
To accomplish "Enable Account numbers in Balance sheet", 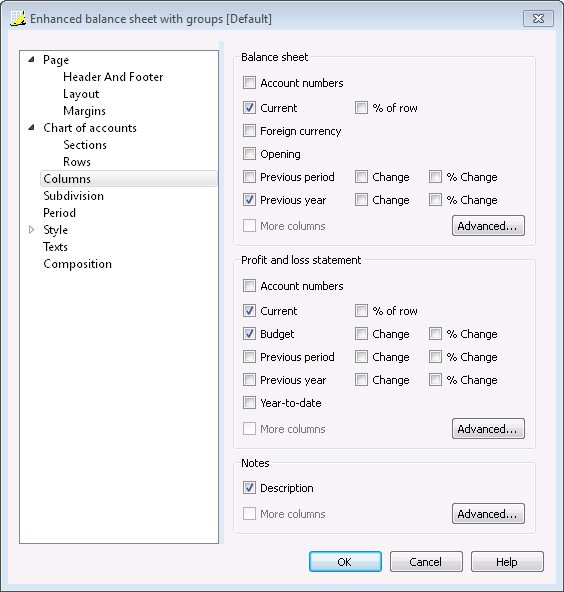I will [249, 83].
